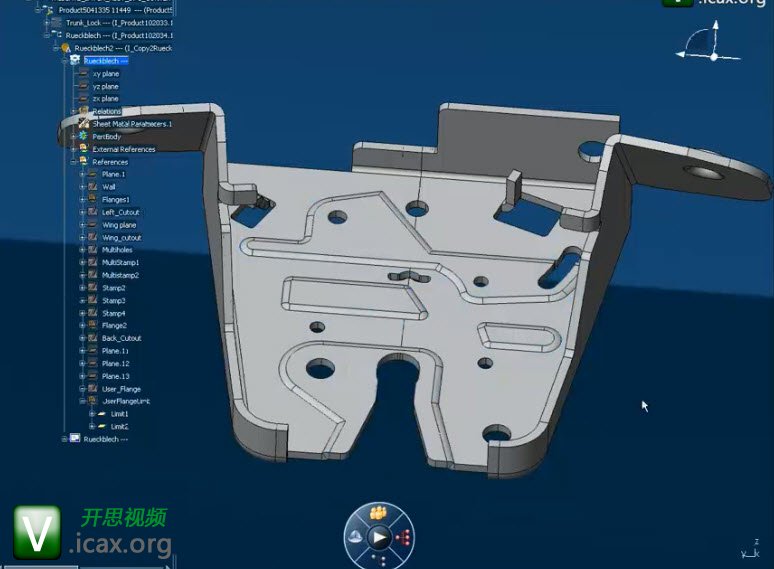This screenshot has width=774, height=569.
Task: Expand the Stamp4 node
Action: tap(82, 313)
